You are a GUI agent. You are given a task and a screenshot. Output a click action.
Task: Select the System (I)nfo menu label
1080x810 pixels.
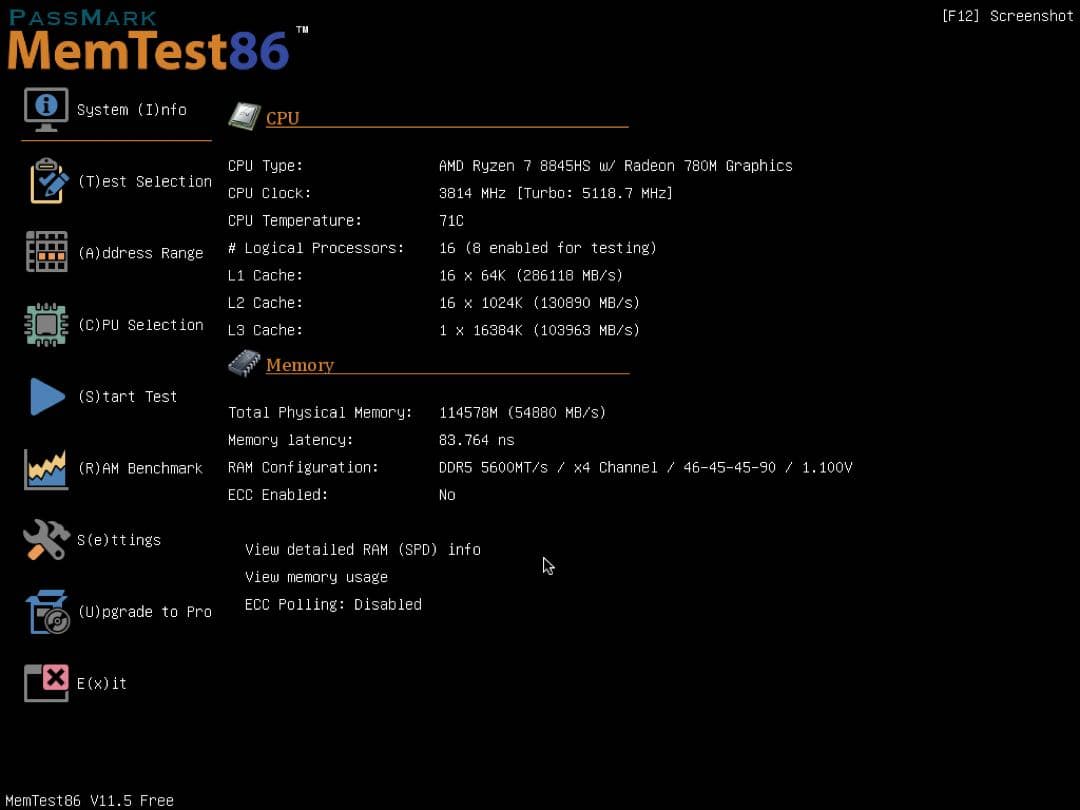tap(131, 110)
